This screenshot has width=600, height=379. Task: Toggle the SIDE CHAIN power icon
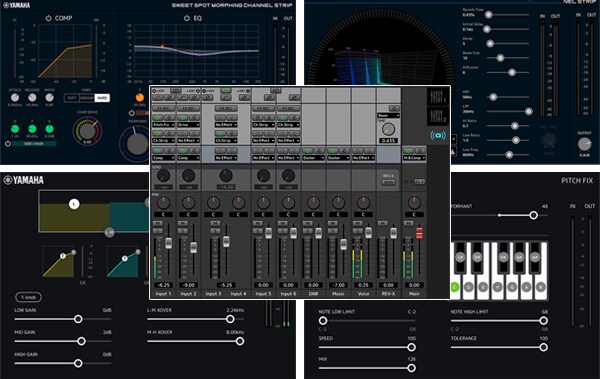(8, 144)
